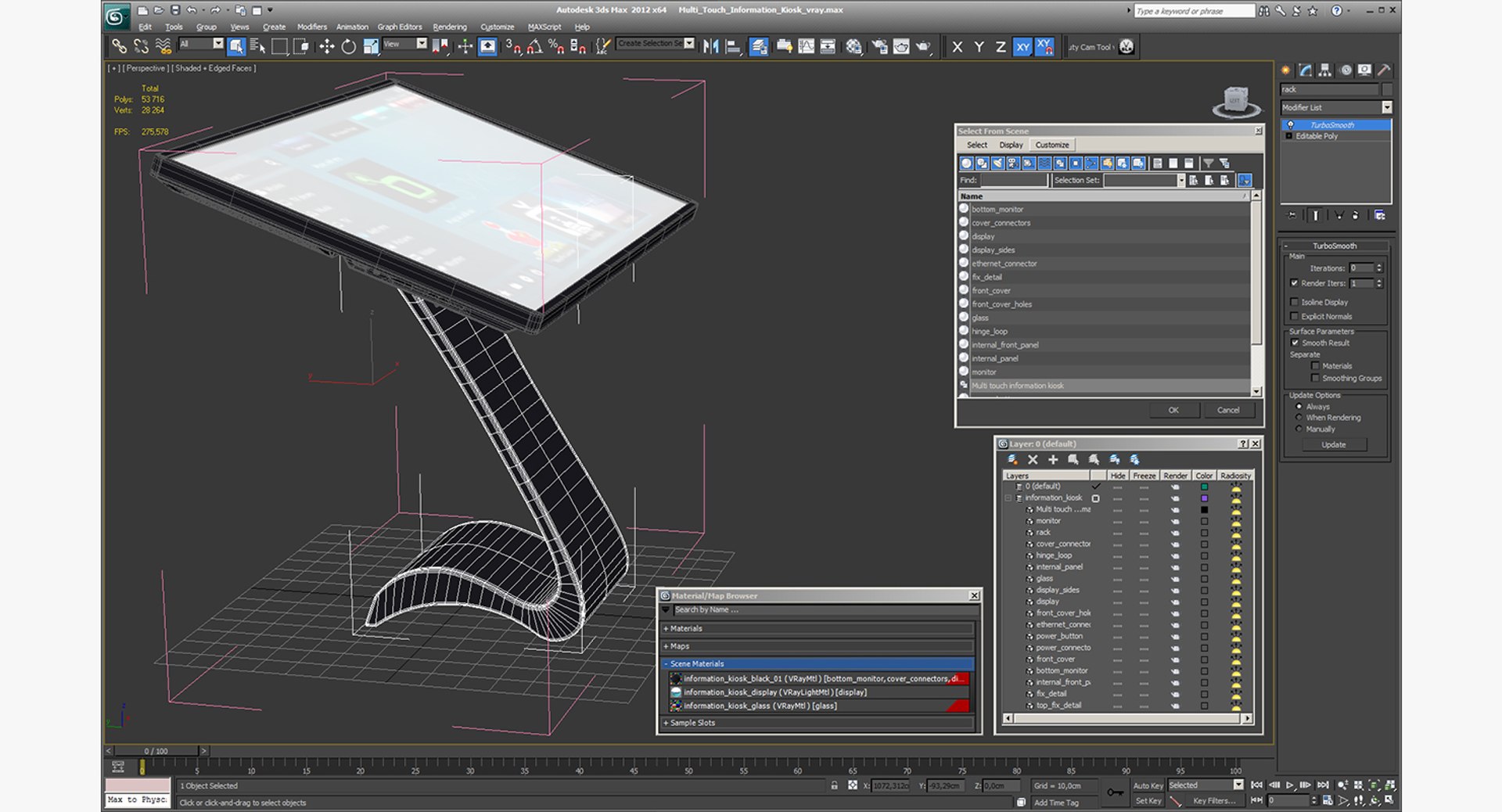The image size is (1502, 812).
Task: Click the Unlink Selection tool
Action: tap(141, 47)
